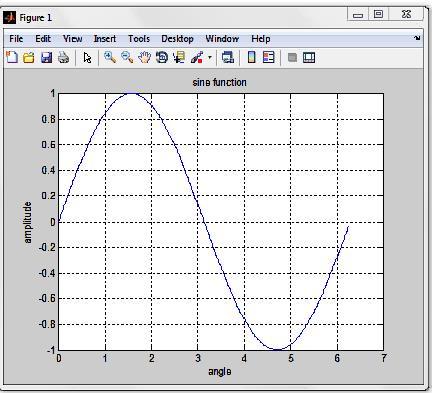Click the x-axis tick label '3'
The image size is (432, 393).
(198, 359)
